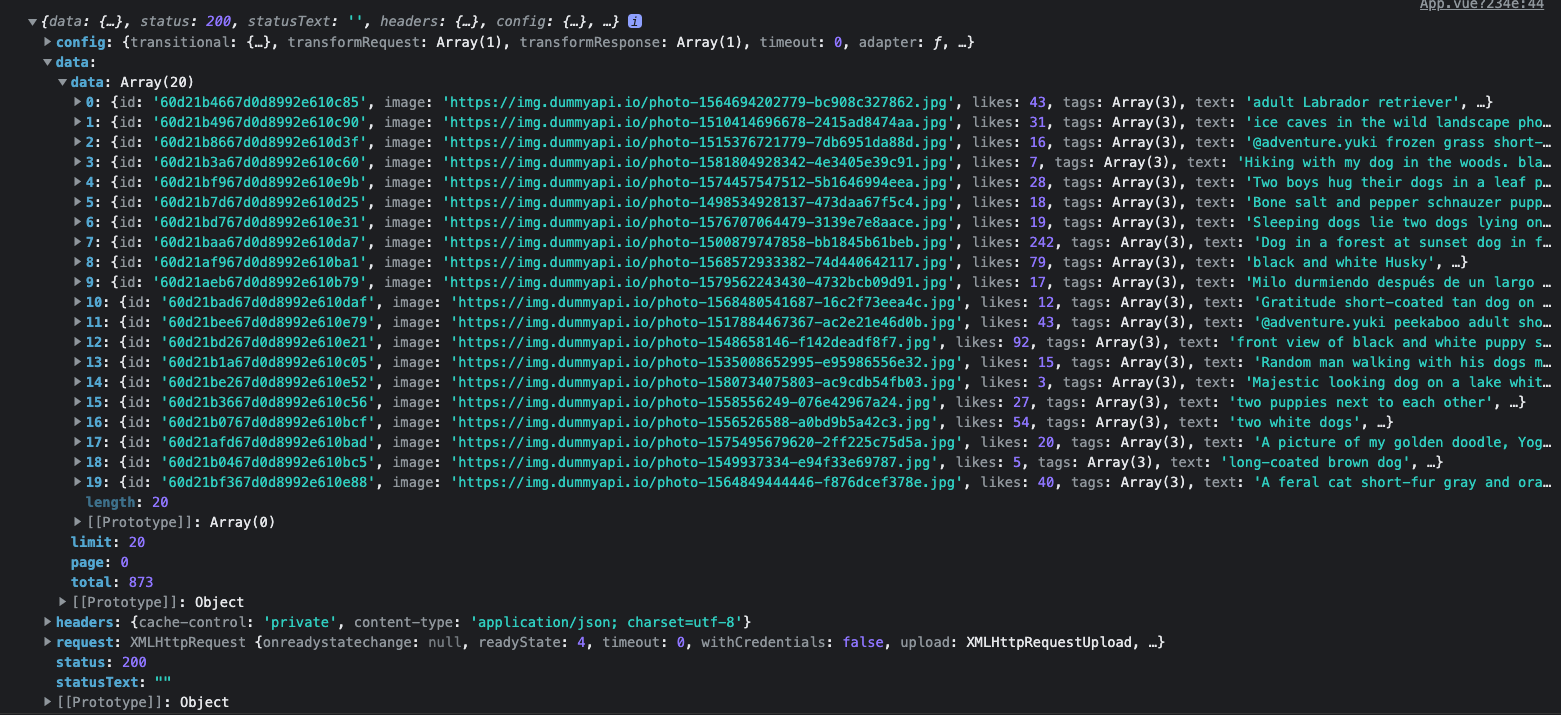Collapse the outer data object

[x=48, y=62]
